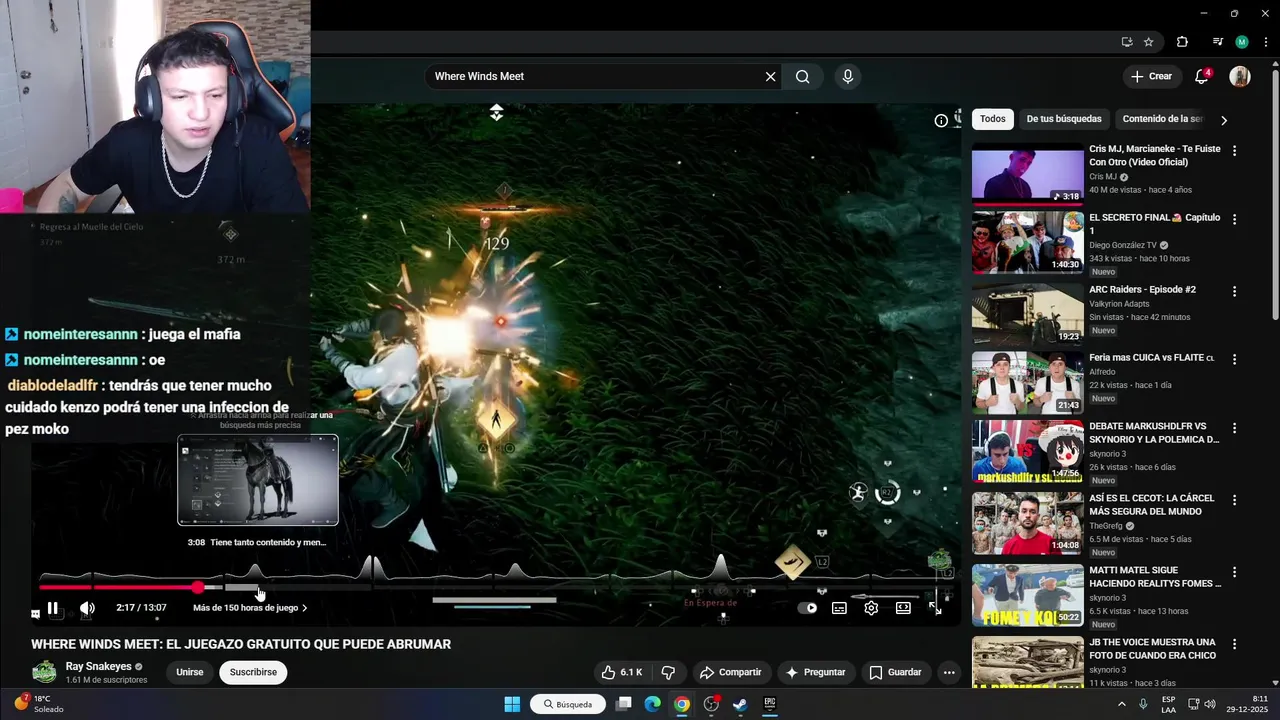This screenshot has height=720, width=1280.
Task: Open options menu for 'EL SECRETO FINAL'
Action: [1234, 219]
